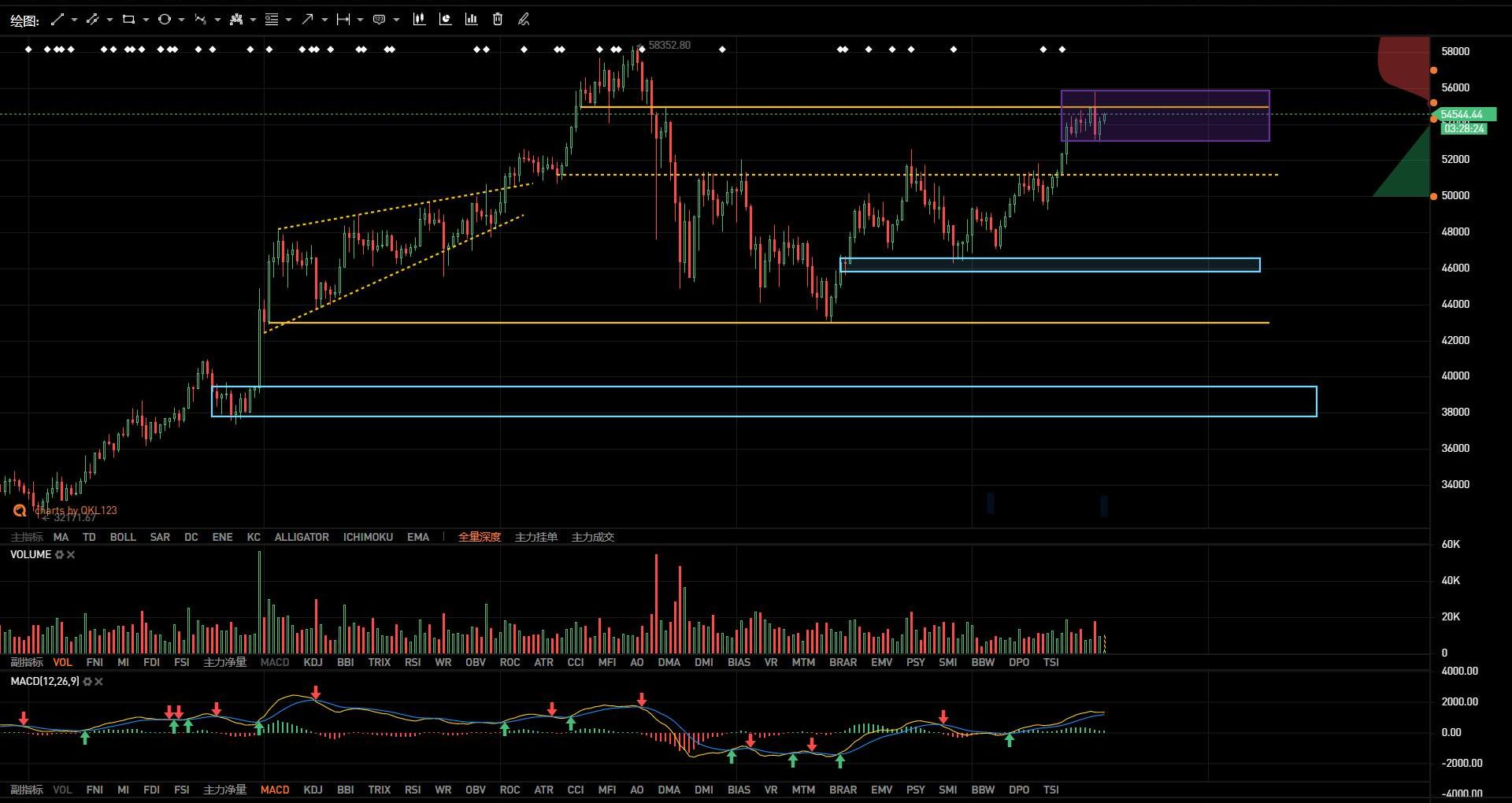1512x803 pixels.
Task: Switch to the 主力挂单 tab
Action: click(535, 537)
